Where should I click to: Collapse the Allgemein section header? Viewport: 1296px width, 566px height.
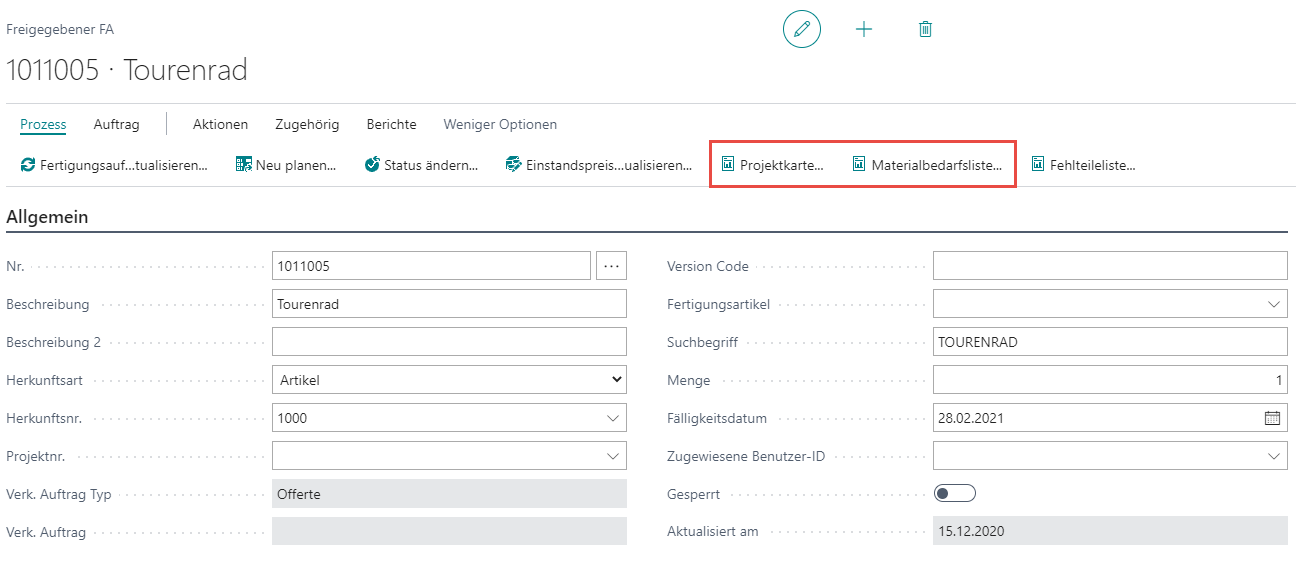tap(47, 217)
